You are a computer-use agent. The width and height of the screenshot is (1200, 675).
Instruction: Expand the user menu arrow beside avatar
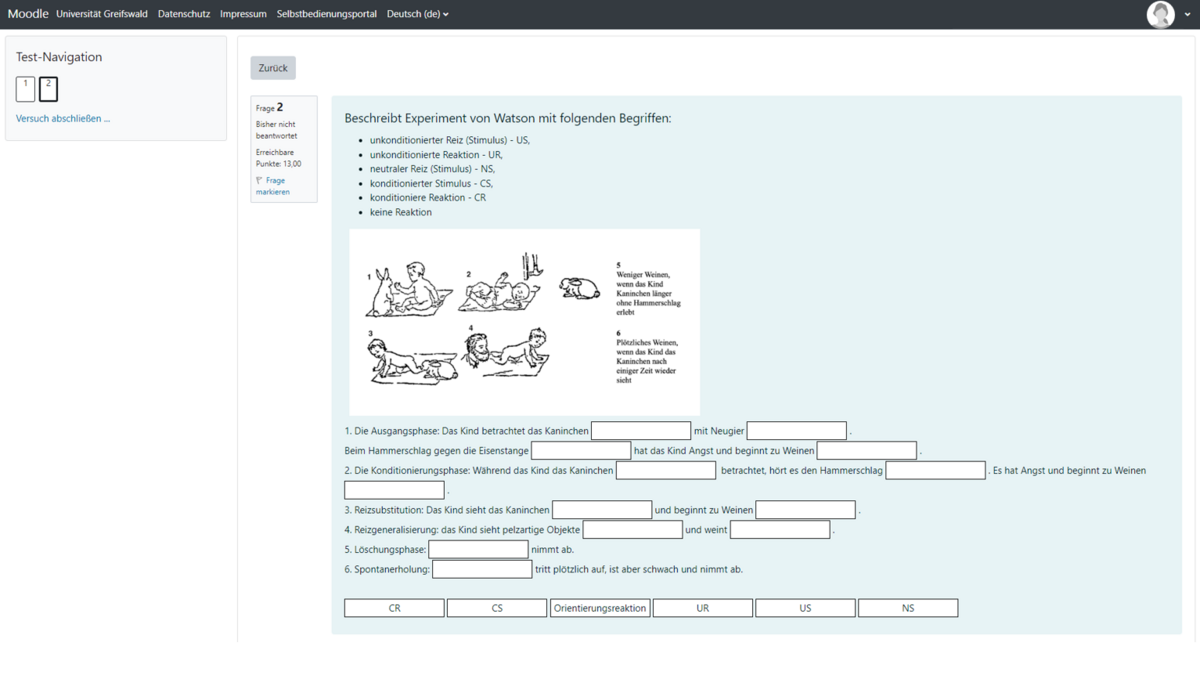[1187, 15]
